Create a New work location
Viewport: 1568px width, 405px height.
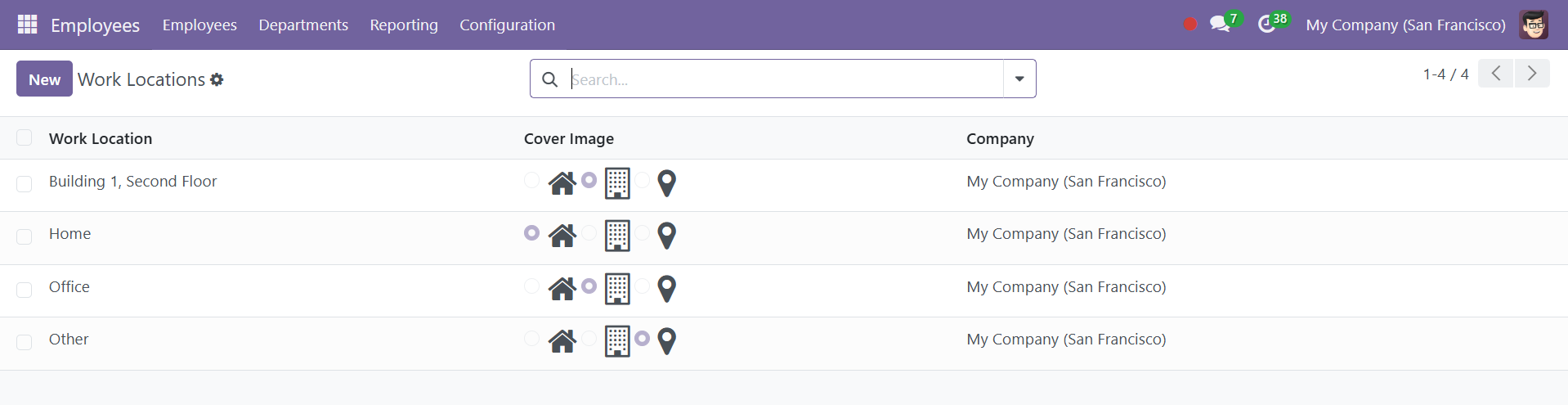[44, 79]
